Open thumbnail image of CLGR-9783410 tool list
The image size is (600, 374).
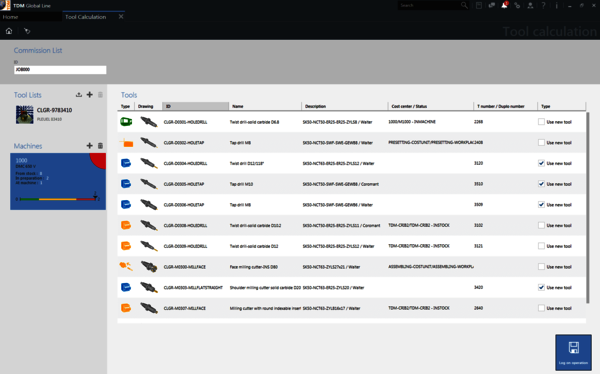[24, 114]
